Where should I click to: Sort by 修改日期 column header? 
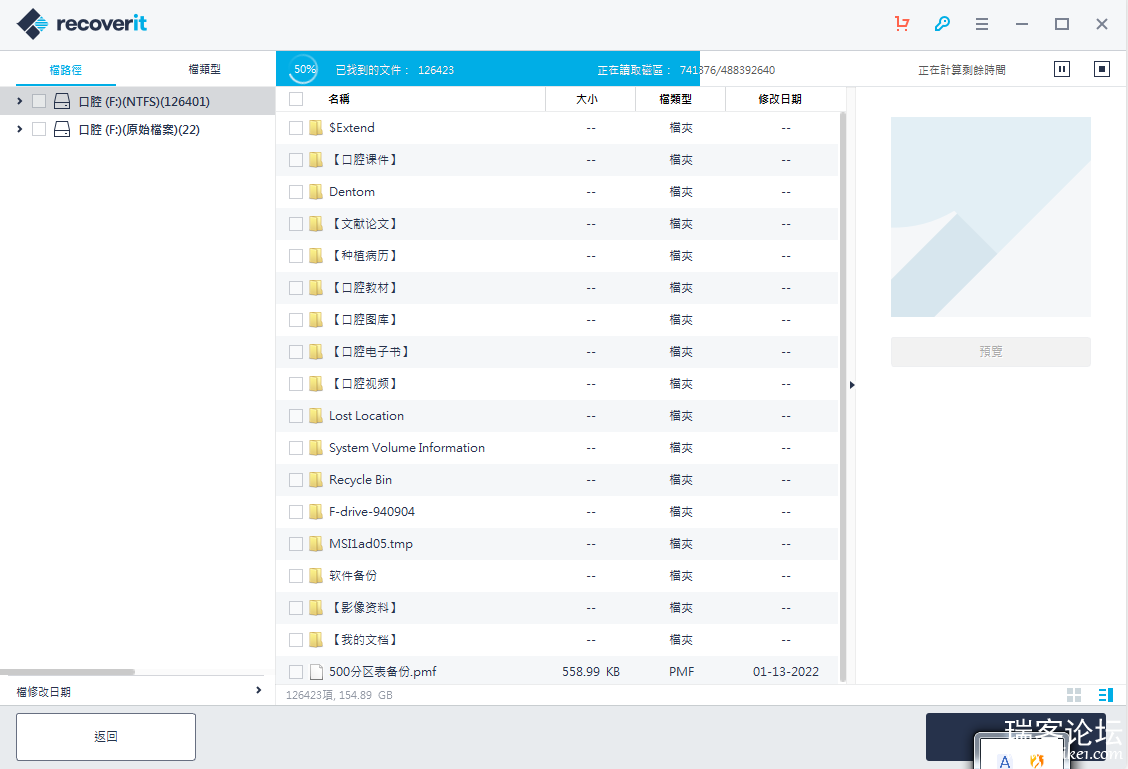(x=780, y=99)
